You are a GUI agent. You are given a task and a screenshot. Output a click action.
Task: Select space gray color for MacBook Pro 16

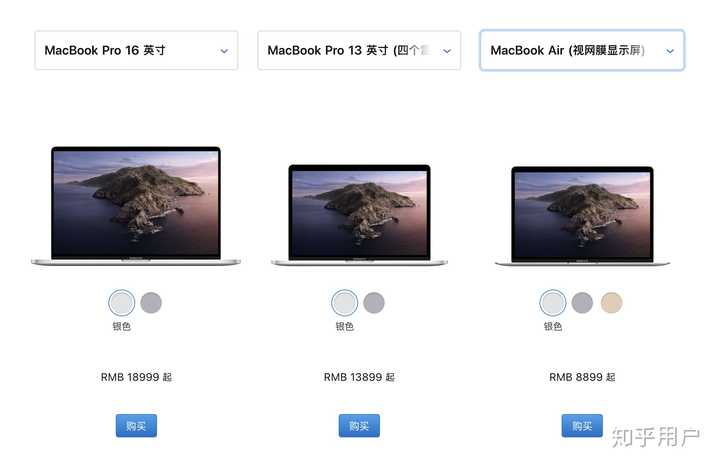pyautogui.click(x=151, y=303)
